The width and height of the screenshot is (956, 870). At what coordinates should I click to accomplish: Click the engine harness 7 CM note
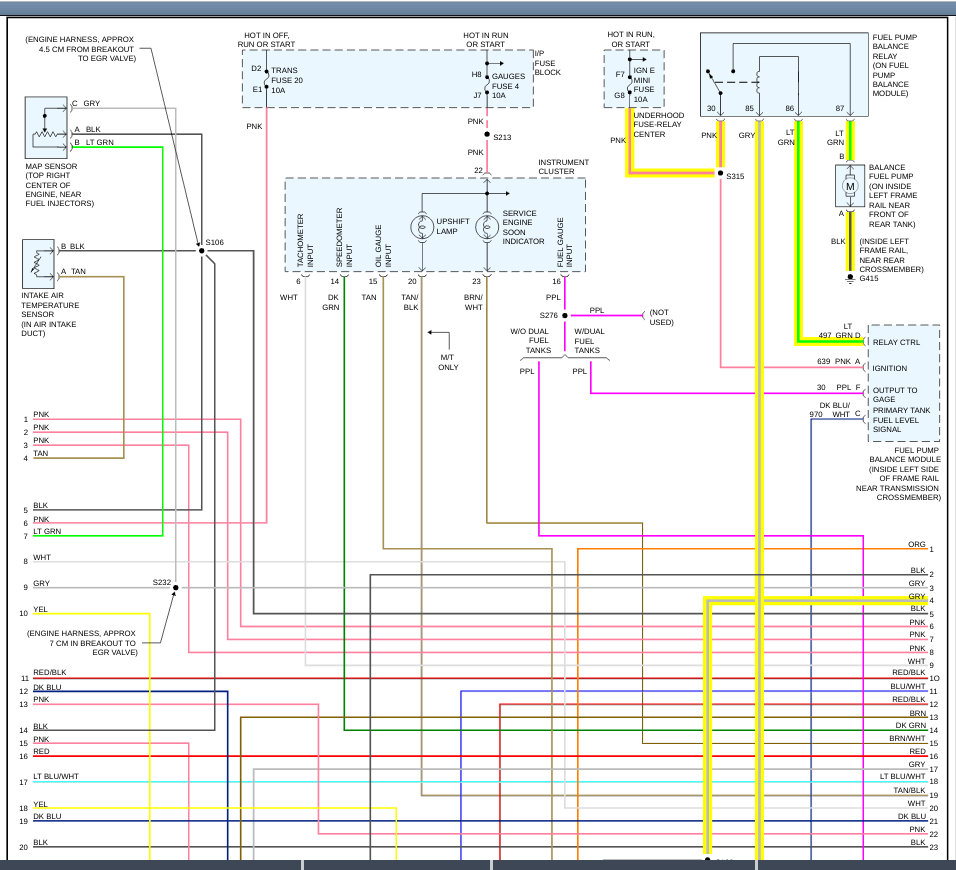tap(82, 643)
